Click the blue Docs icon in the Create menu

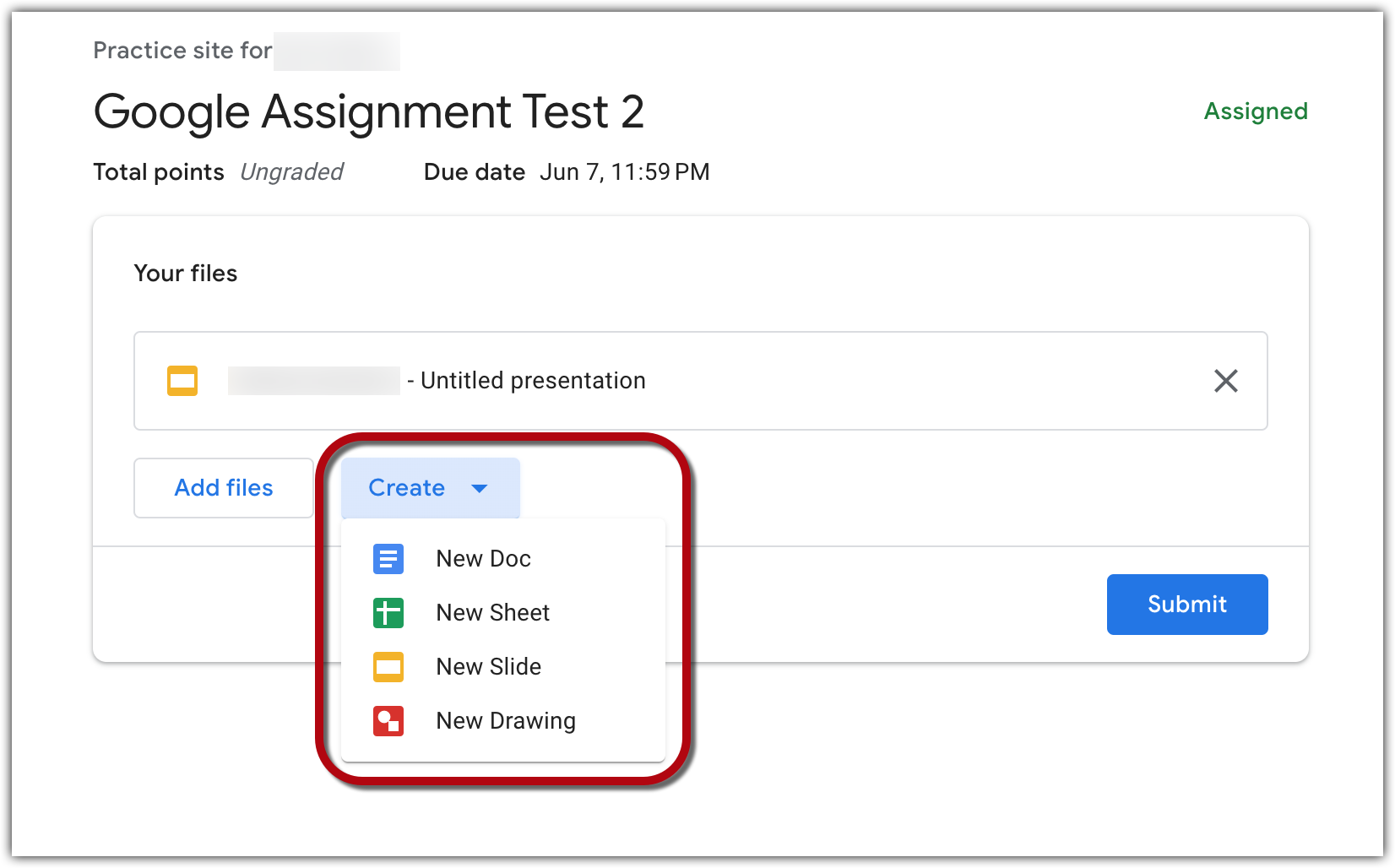pyautogui.click(x=388, y=558)
